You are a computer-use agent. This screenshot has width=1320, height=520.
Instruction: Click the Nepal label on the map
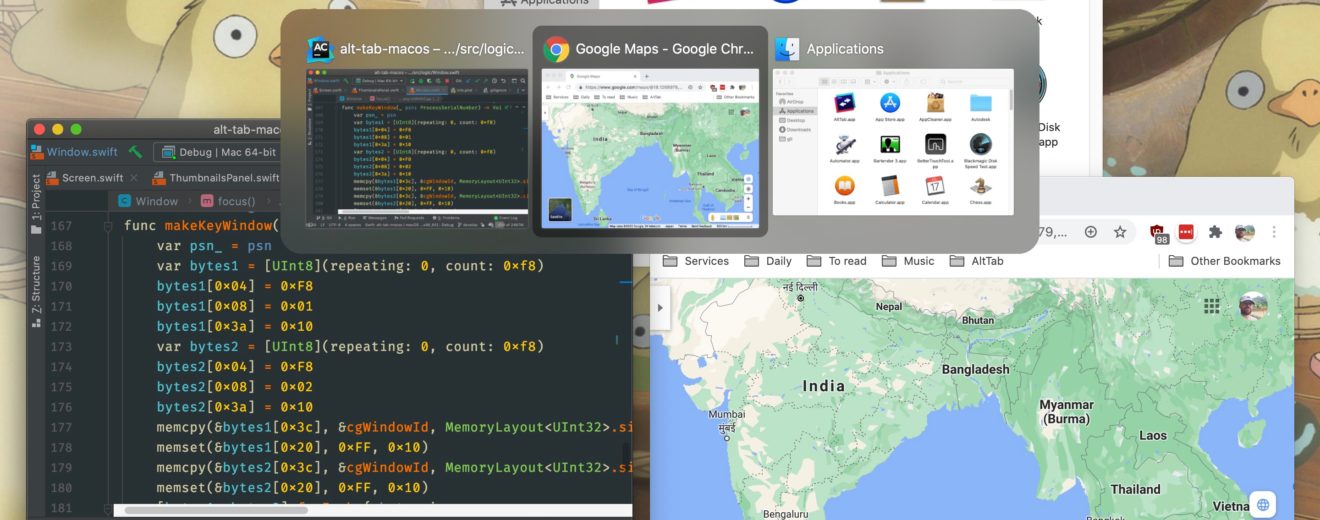pos(888,306)
